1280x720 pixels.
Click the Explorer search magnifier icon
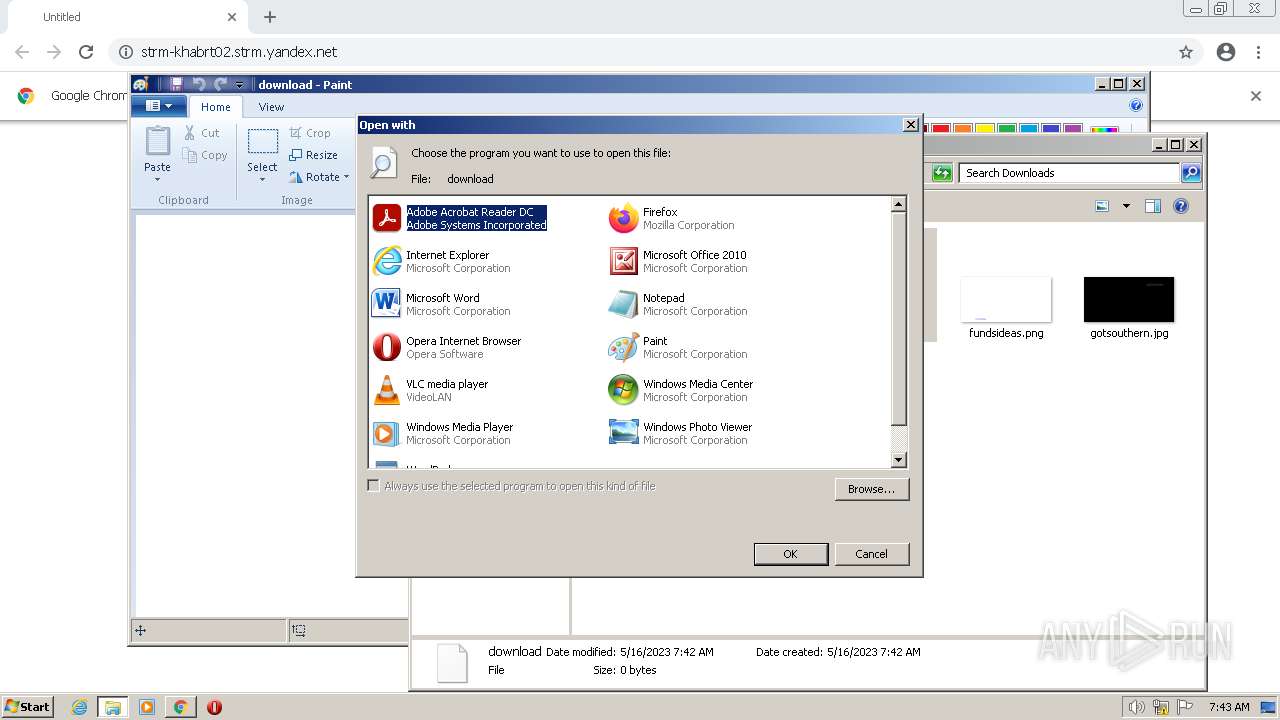pos(1191,173)
